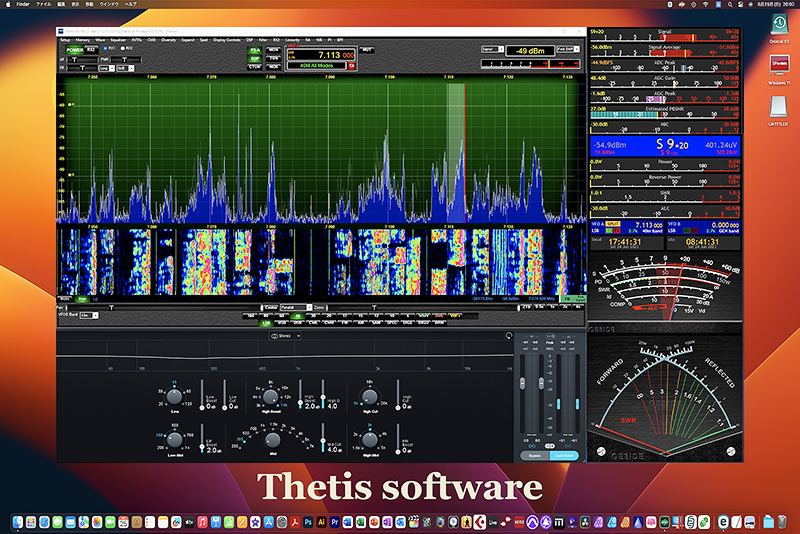Image resolution: width=800 pixels, height=534 pixels.
Task: Toggle the PS-A button
Action: pos(255,50)
